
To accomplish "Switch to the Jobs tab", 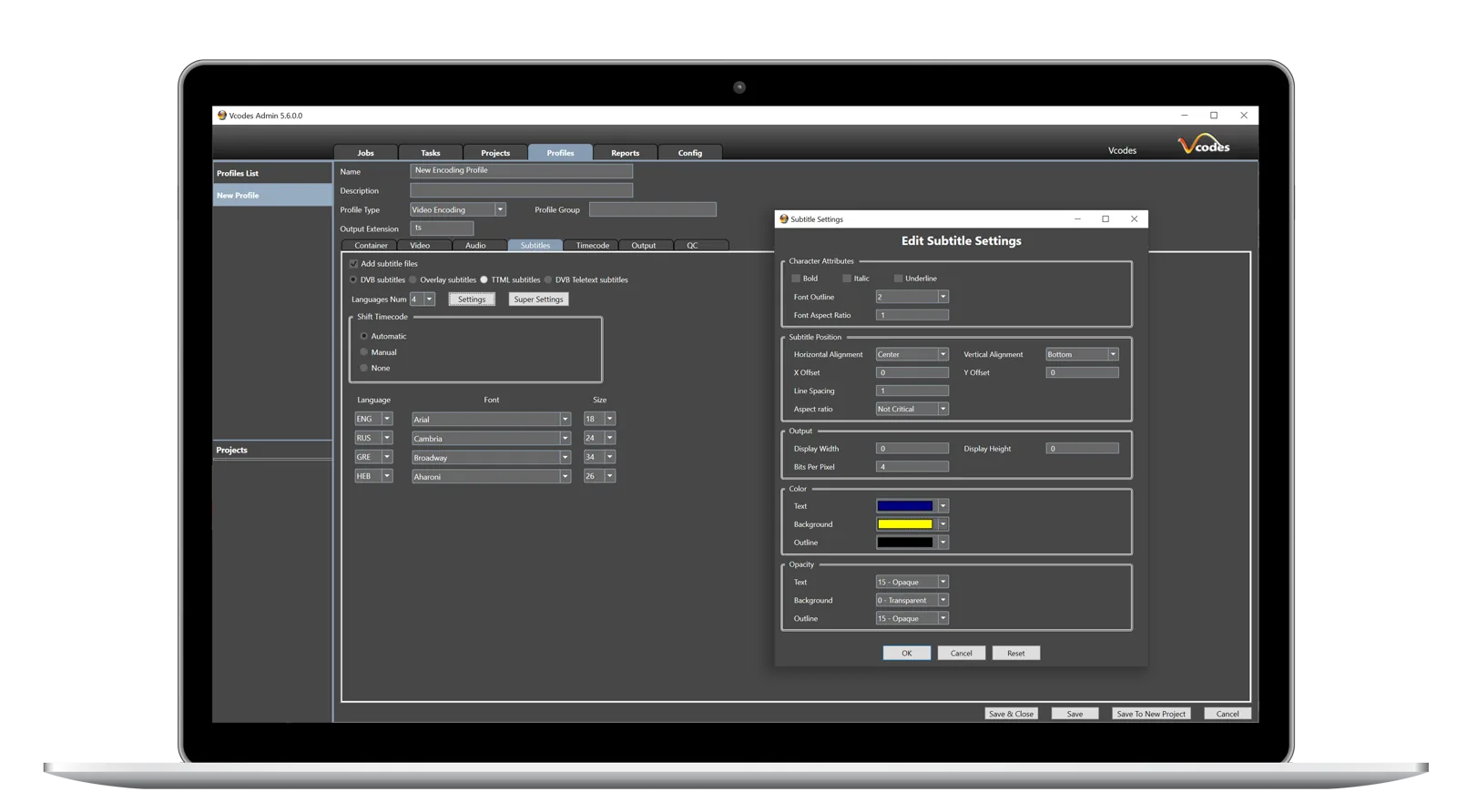I will [x=366, y=153].
